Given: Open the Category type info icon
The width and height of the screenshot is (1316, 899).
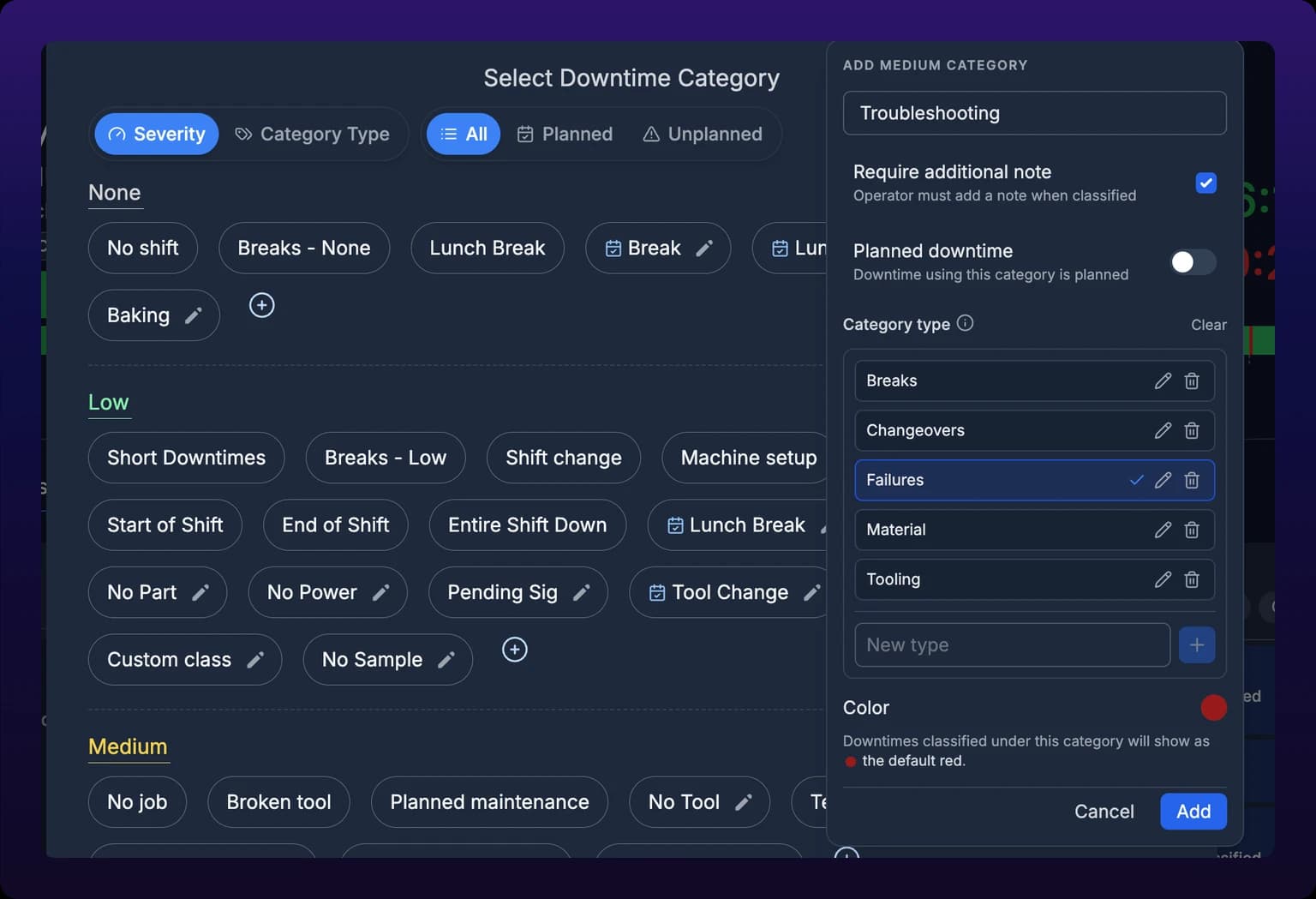Looking at the screenshot, I should 965,323.
